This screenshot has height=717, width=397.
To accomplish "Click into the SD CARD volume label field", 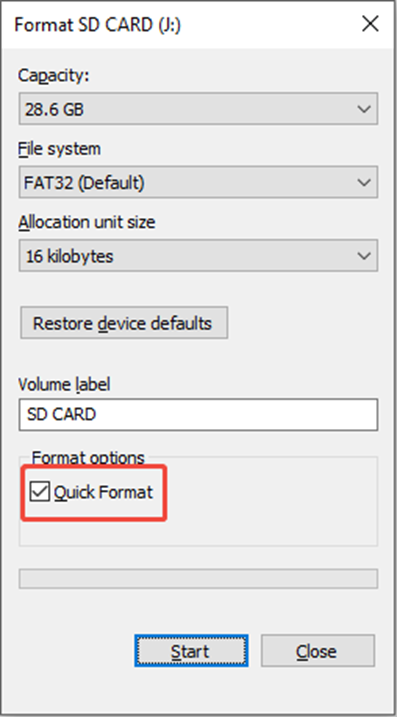I will (x=198, y=415).
